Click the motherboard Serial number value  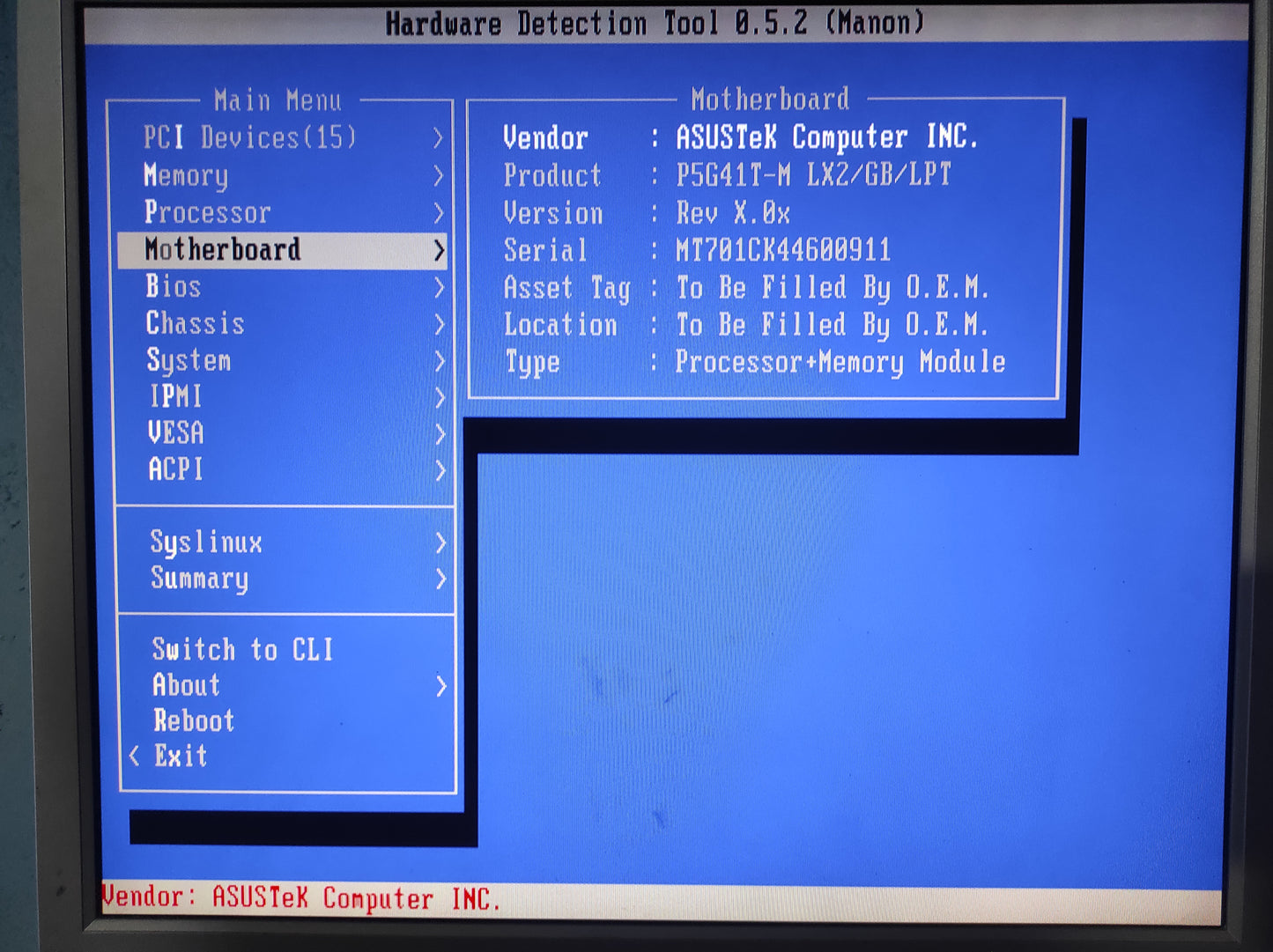click(783, 251)
